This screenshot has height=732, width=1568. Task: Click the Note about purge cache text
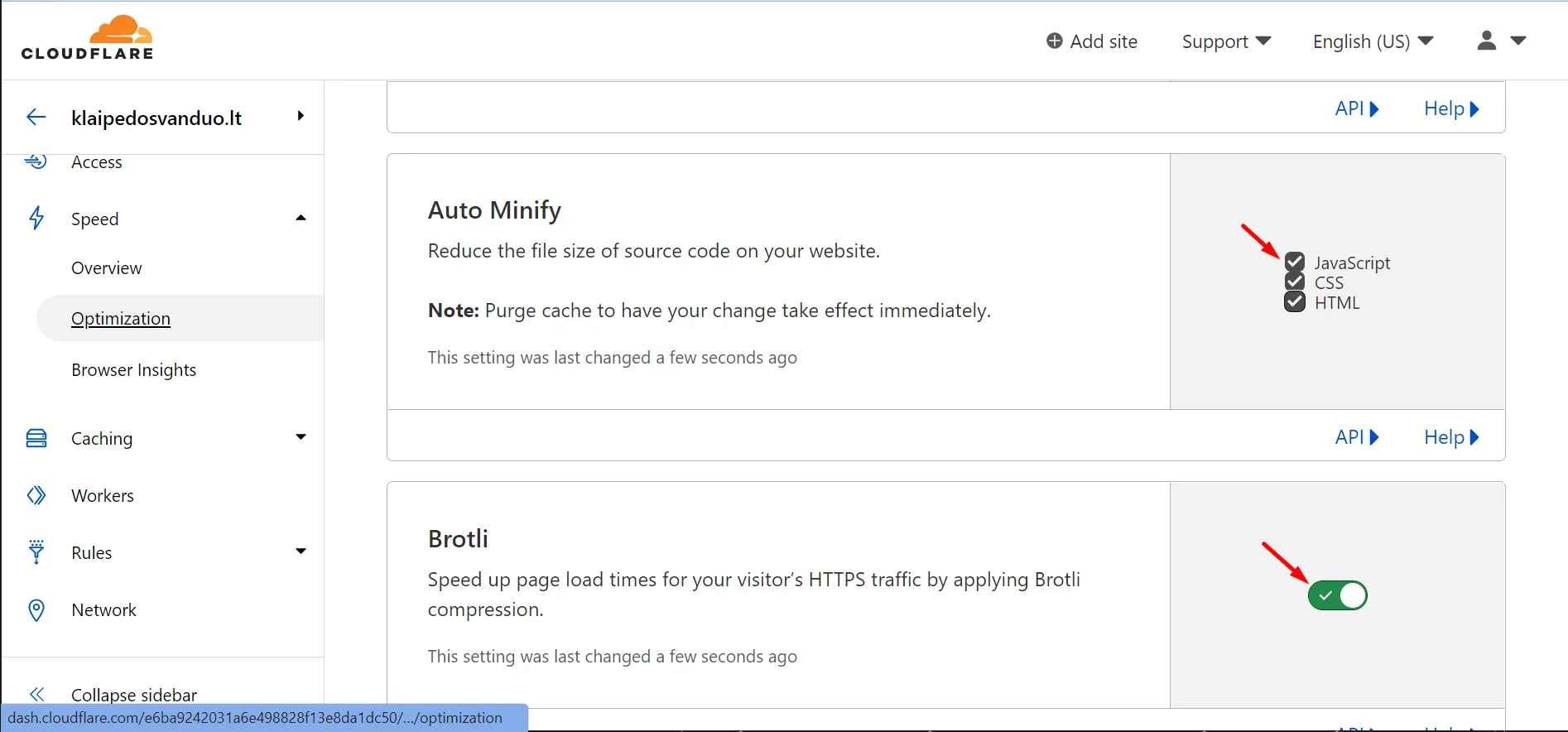coord(709,311)
